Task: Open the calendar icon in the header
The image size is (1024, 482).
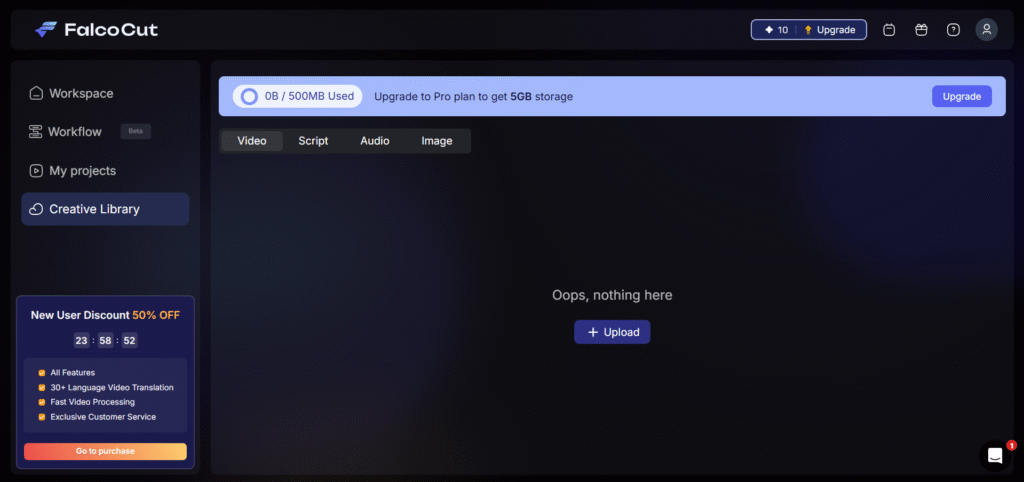Action: [889, 30]
